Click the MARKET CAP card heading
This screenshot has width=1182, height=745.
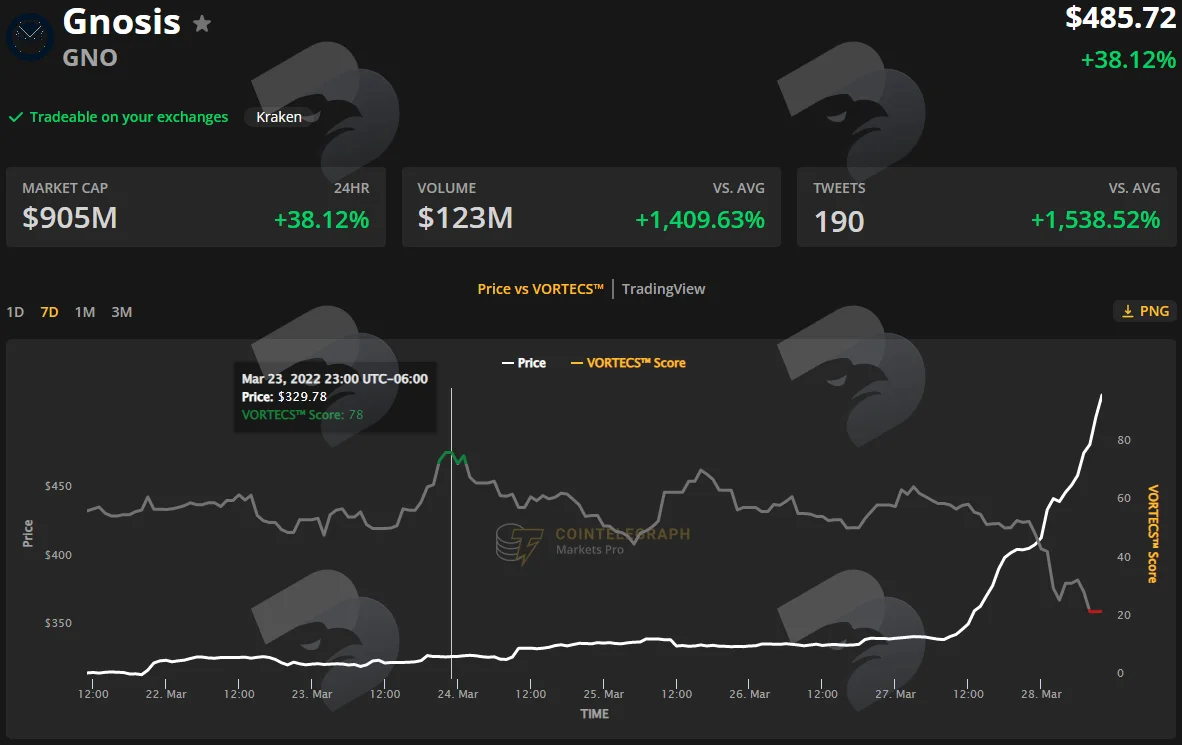65,188
